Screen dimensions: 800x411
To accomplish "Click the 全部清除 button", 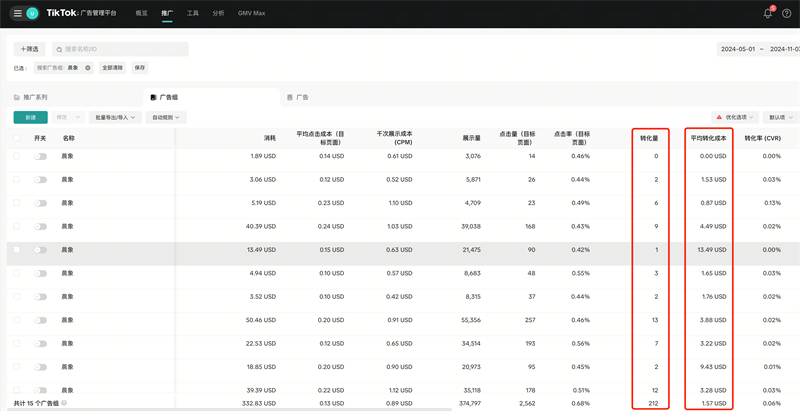I will coord(112,68).
